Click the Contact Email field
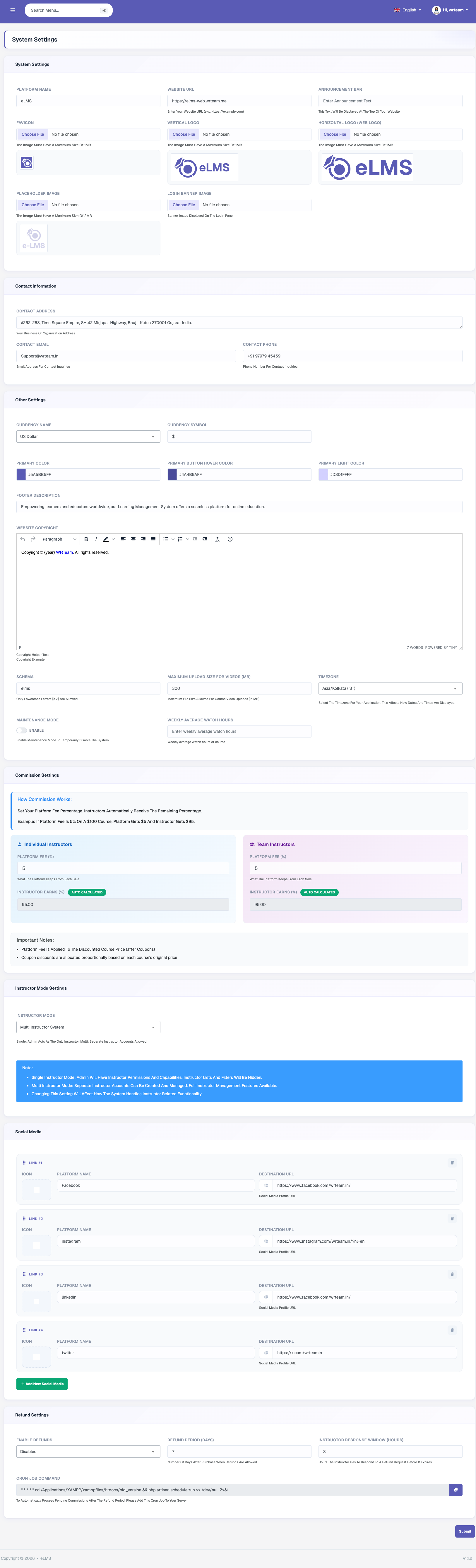Image resolution: width=476 pixels, height=1568 pixels. click(x=126, y=356)
